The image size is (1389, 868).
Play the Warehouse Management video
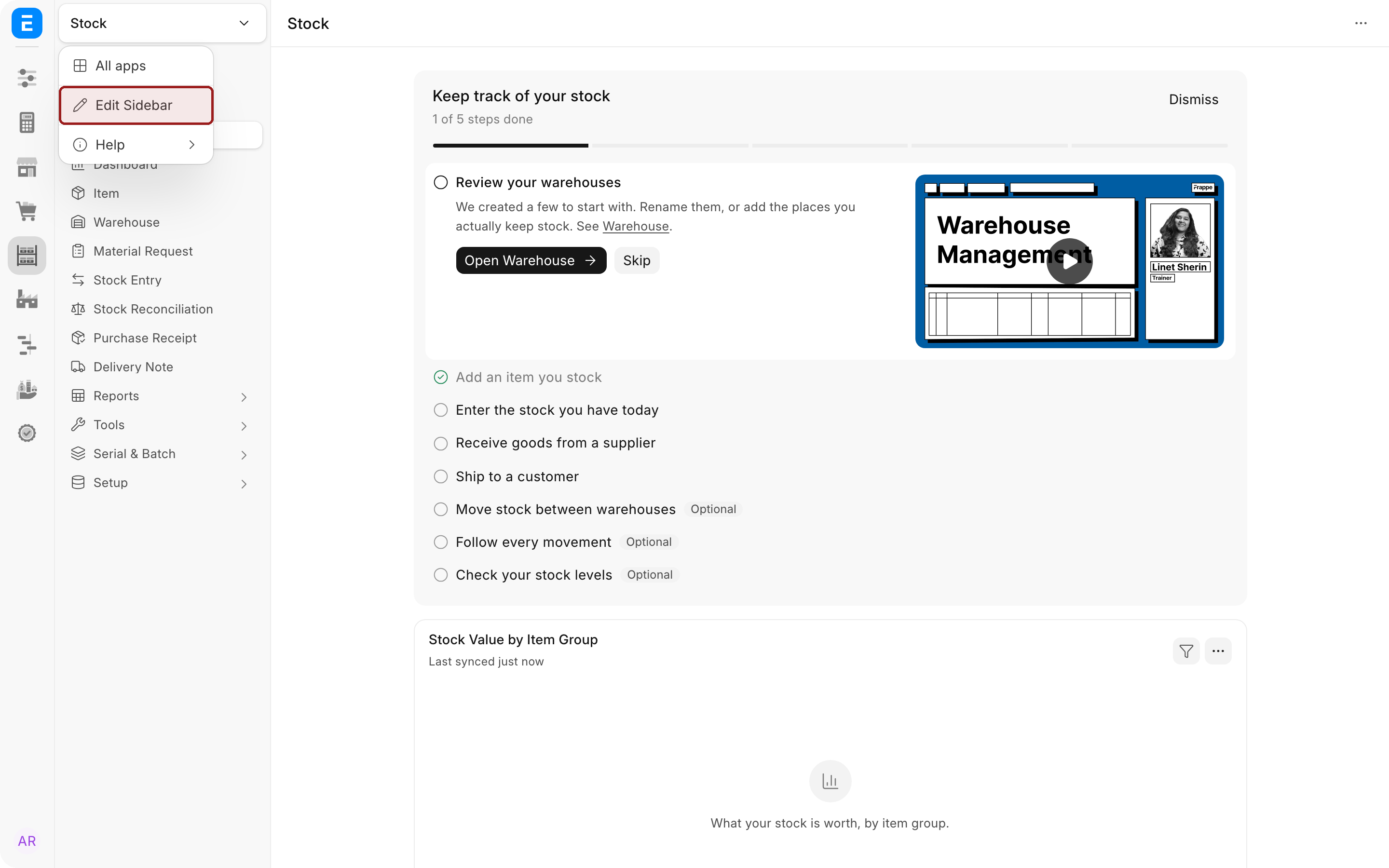[1069, 261]
